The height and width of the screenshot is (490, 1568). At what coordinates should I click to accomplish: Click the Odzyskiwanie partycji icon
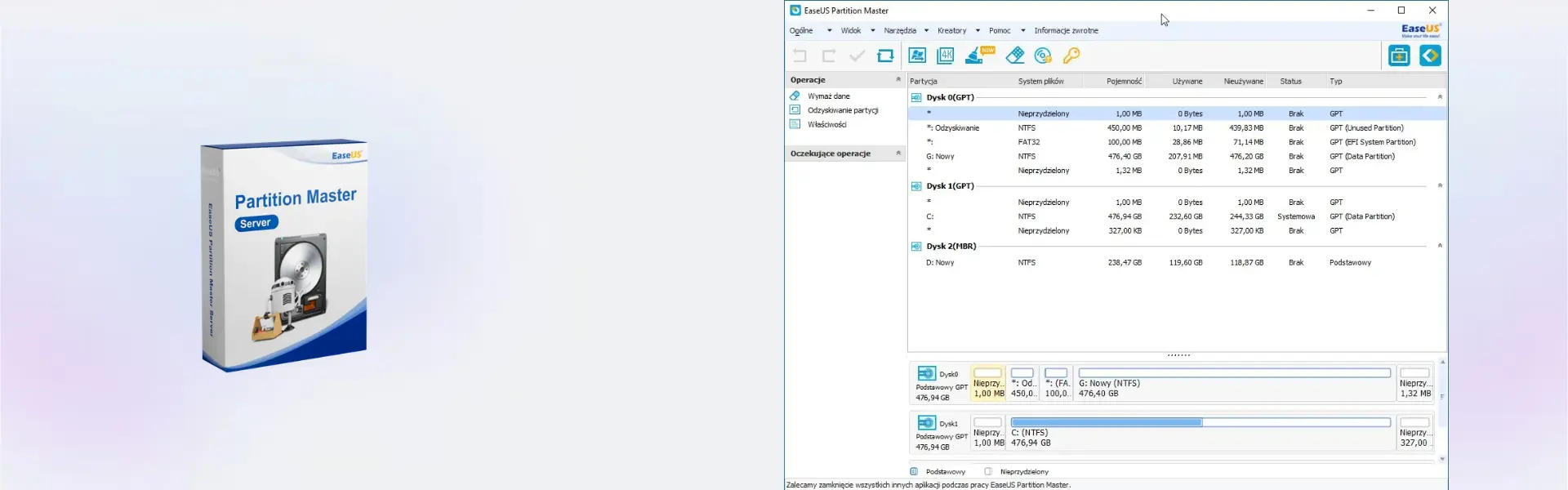tap(795, 109)
